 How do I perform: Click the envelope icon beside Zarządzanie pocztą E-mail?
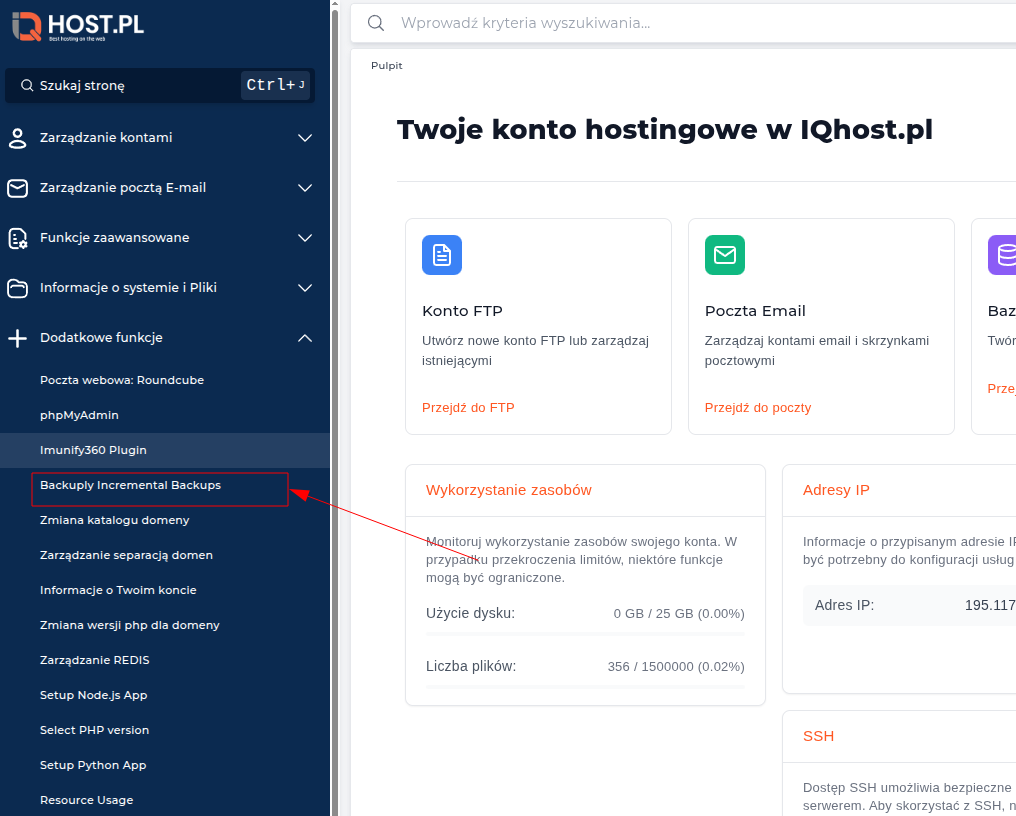(x=17, y=187)
